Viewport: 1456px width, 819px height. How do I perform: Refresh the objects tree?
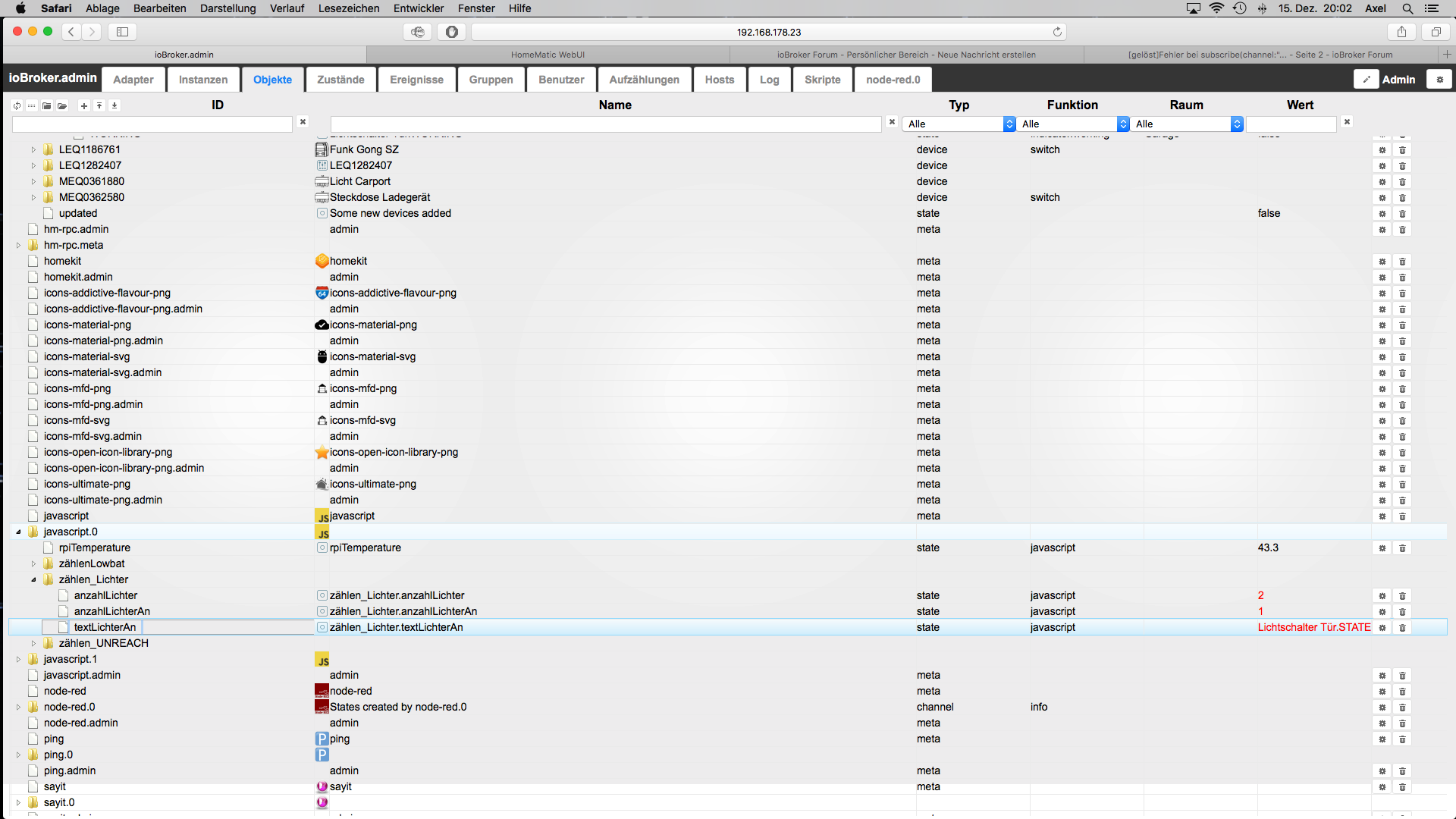(x=17, y=105)
